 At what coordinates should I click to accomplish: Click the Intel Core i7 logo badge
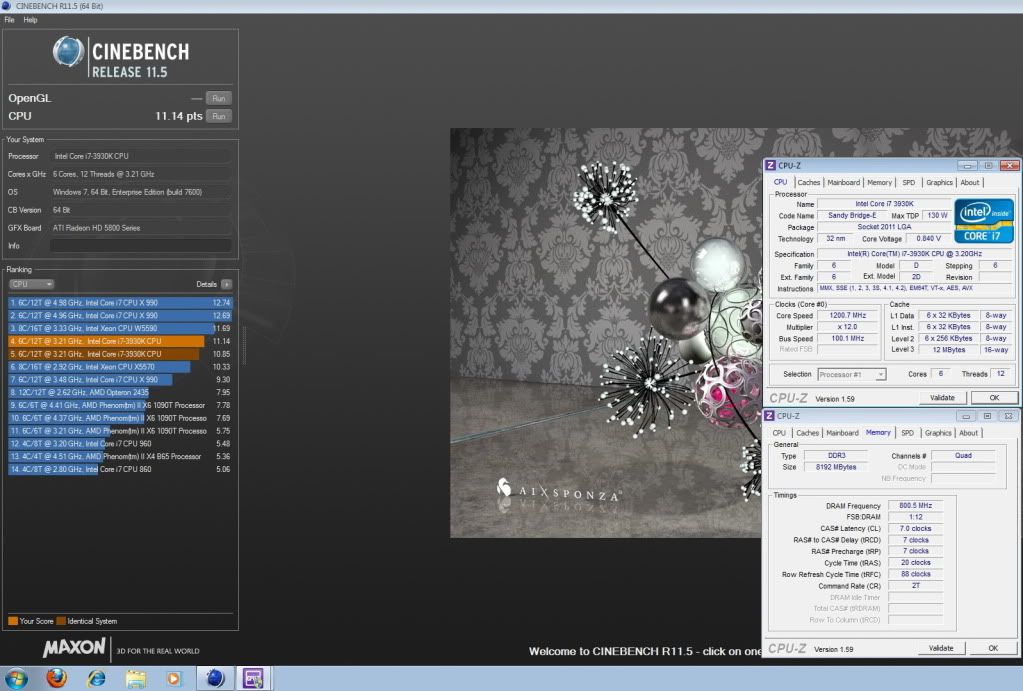(x=984, y=221)
